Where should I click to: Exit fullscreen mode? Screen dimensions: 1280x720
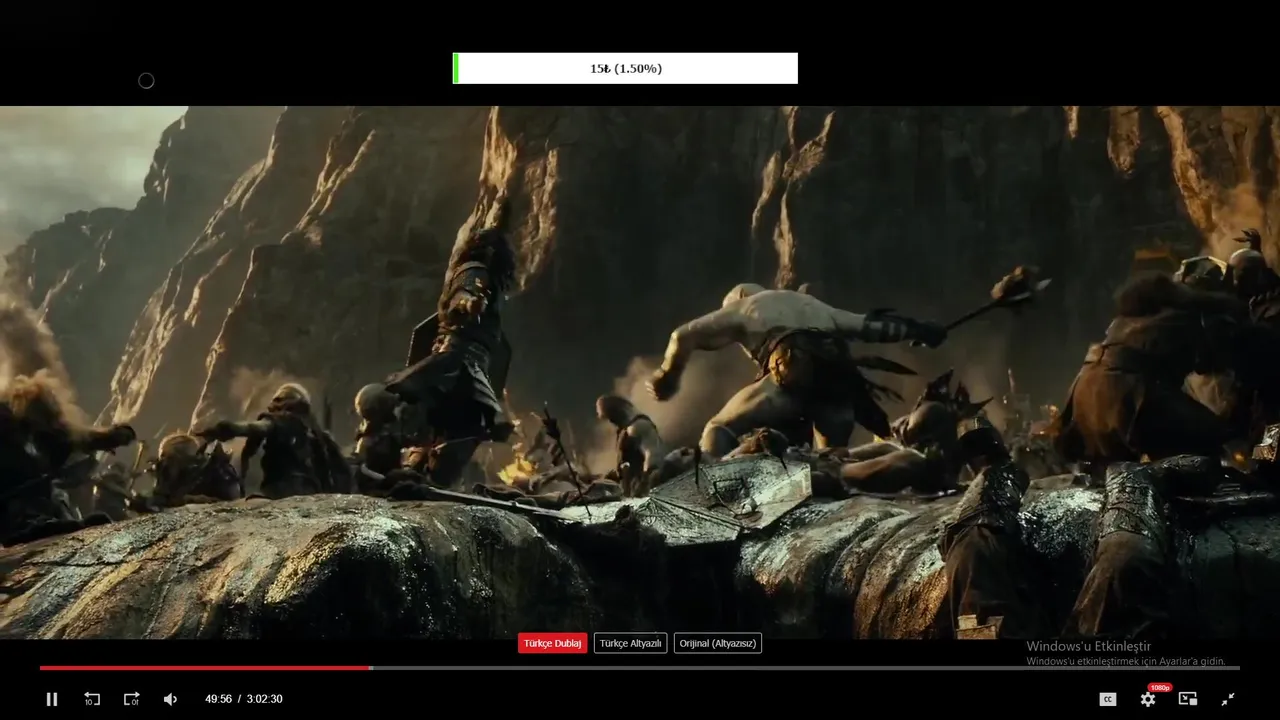click(x=1228, y=699)
